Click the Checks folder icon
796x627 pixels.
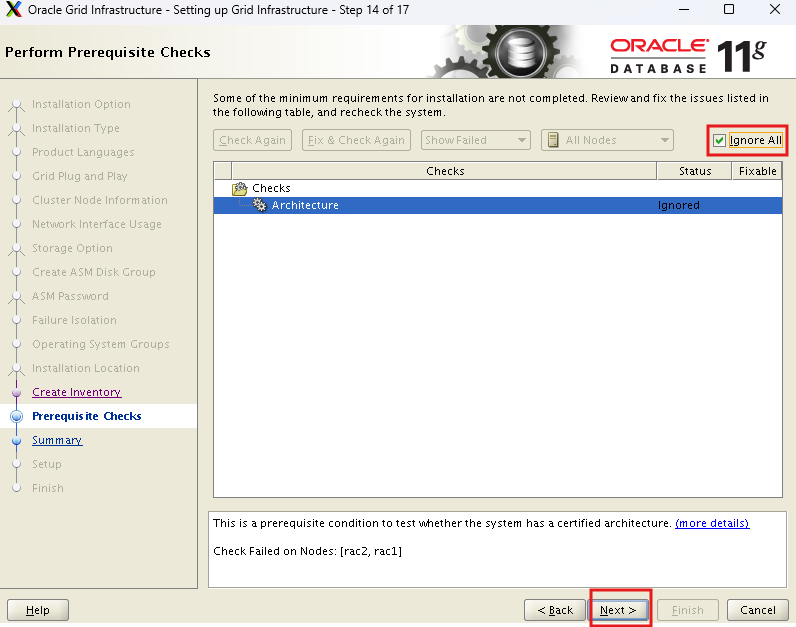pyautogui.click(x=240, y=188)
